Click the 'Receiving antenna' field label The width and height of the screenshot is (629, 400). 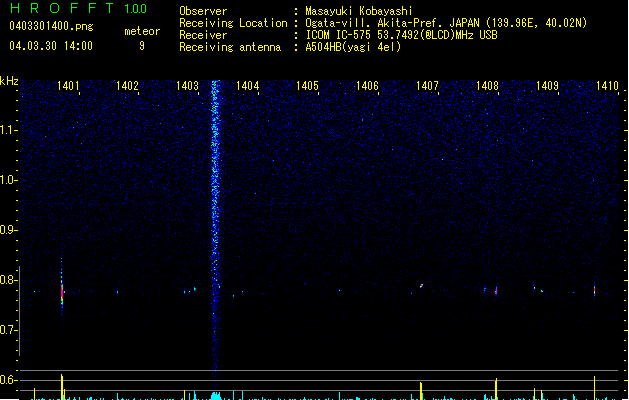point(230,47)
